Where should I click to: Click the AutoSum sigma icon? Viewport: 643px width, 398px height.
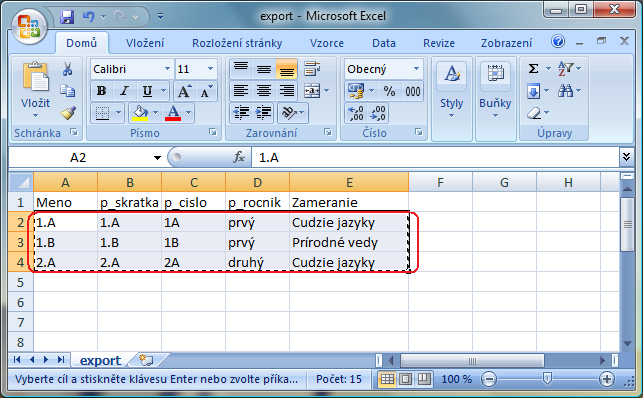[533, 68]
